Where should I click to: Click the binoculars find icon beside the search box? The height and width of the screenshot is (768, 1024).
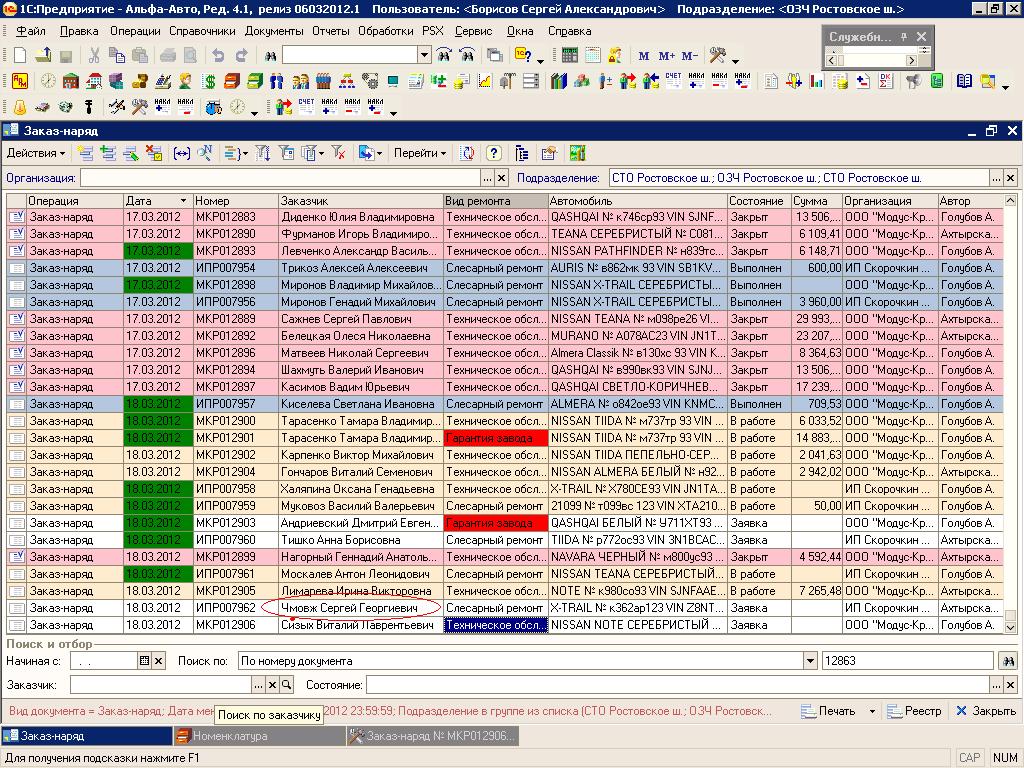270,56
